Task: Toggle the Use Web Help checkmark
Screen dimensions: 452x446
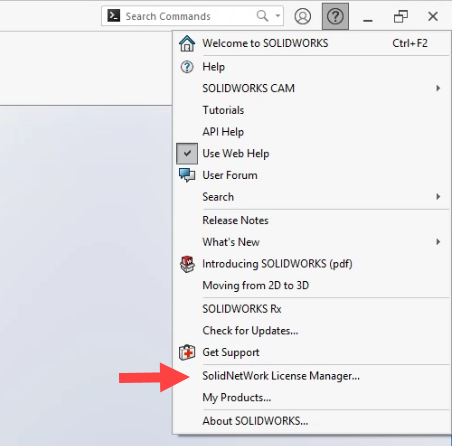Action: click(187, 153)
